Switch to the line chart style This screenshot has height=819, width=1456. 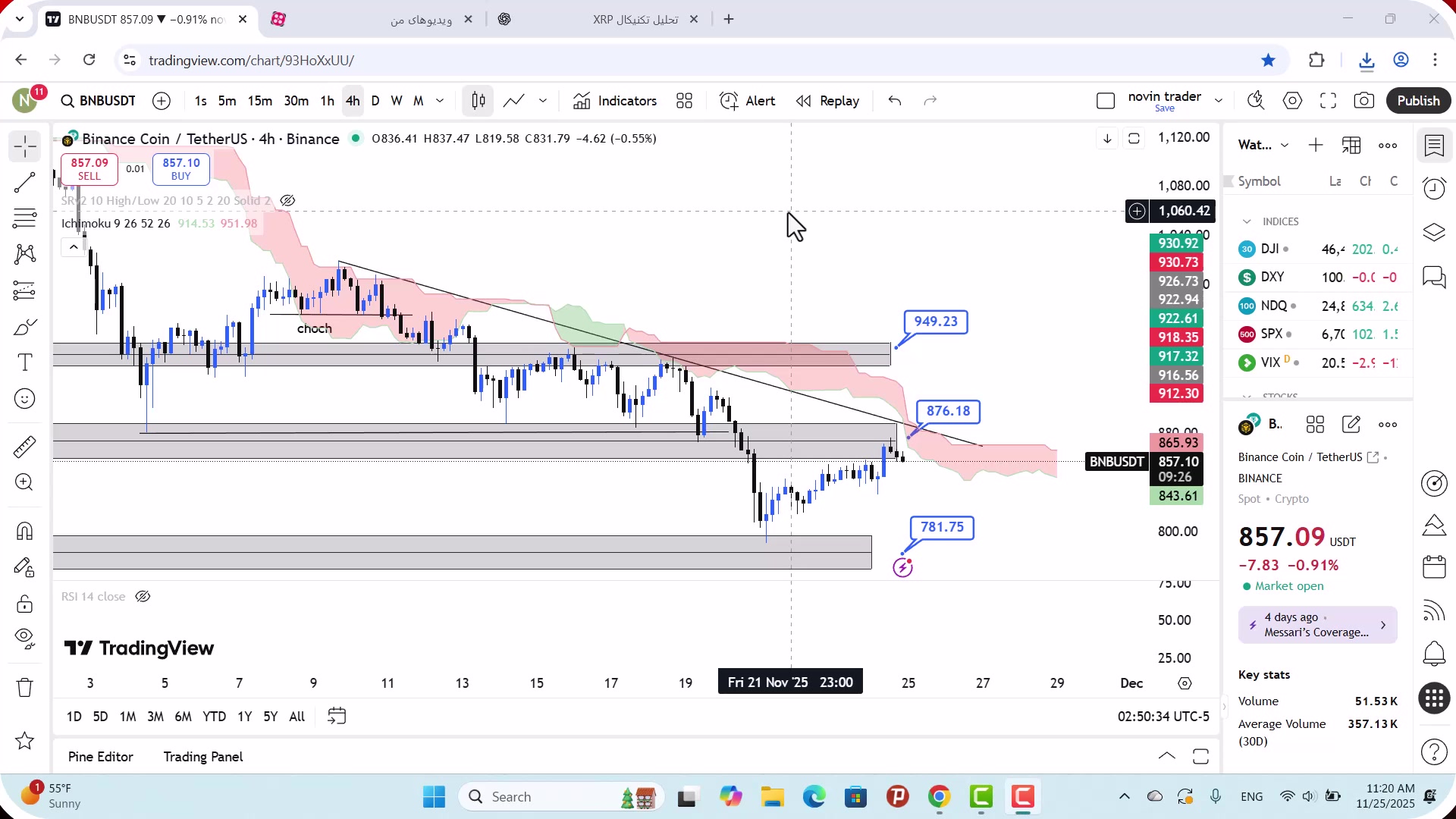513,101
